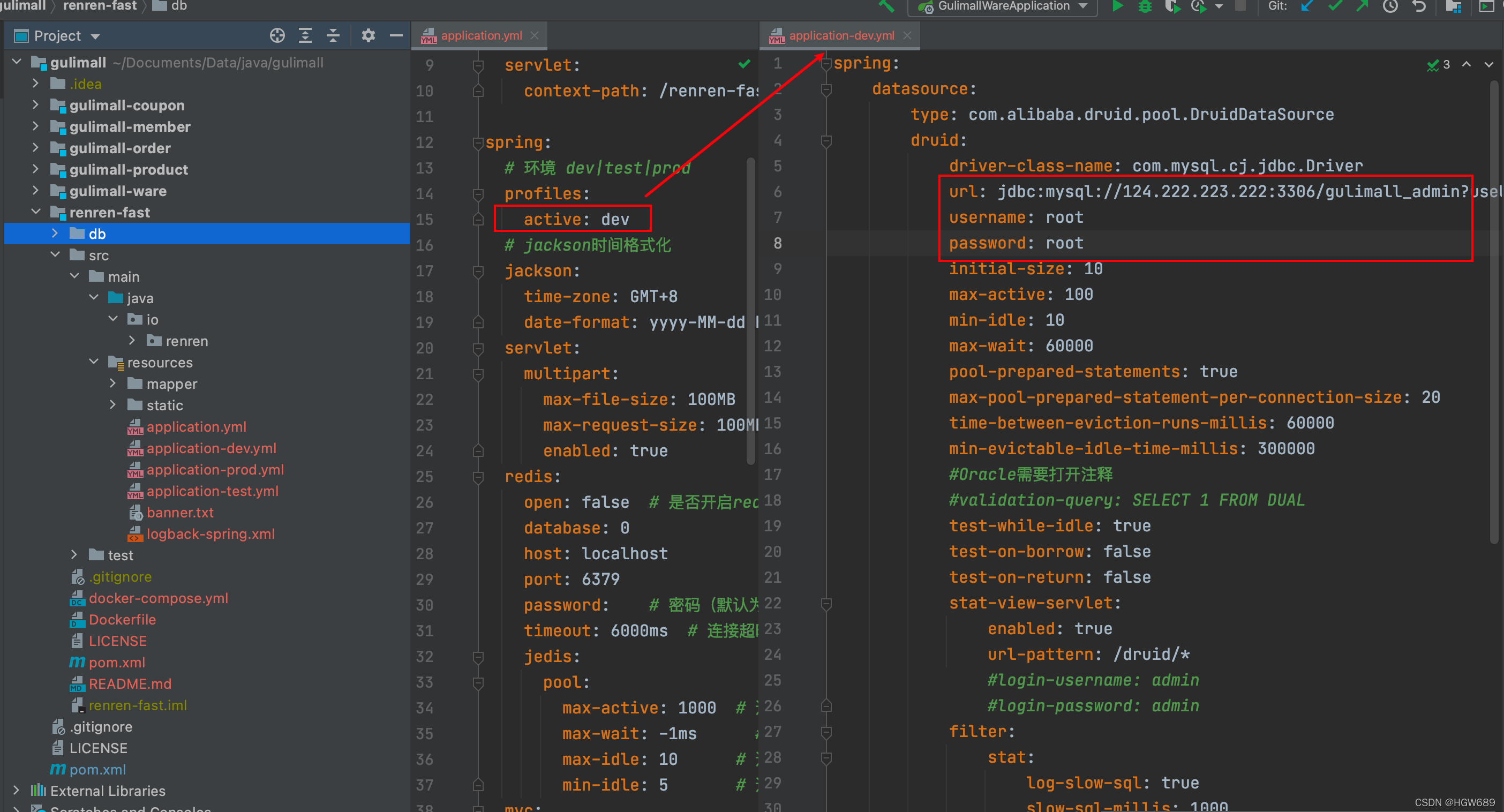Image resolution: width=1504 pixels, height=812 pixels.
Task: Expand the gulimall-coupon module
Action: tap(36, 105)
